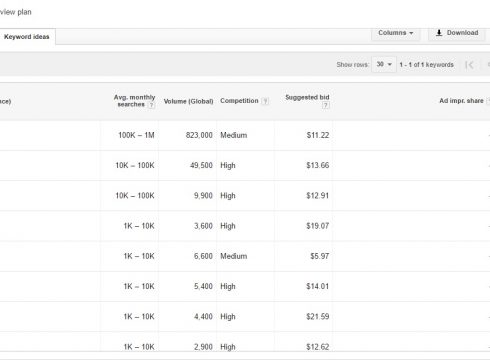The image size is (490, 360).
Task: Open help icon under Suggested bid
Action: pos(326,105)
